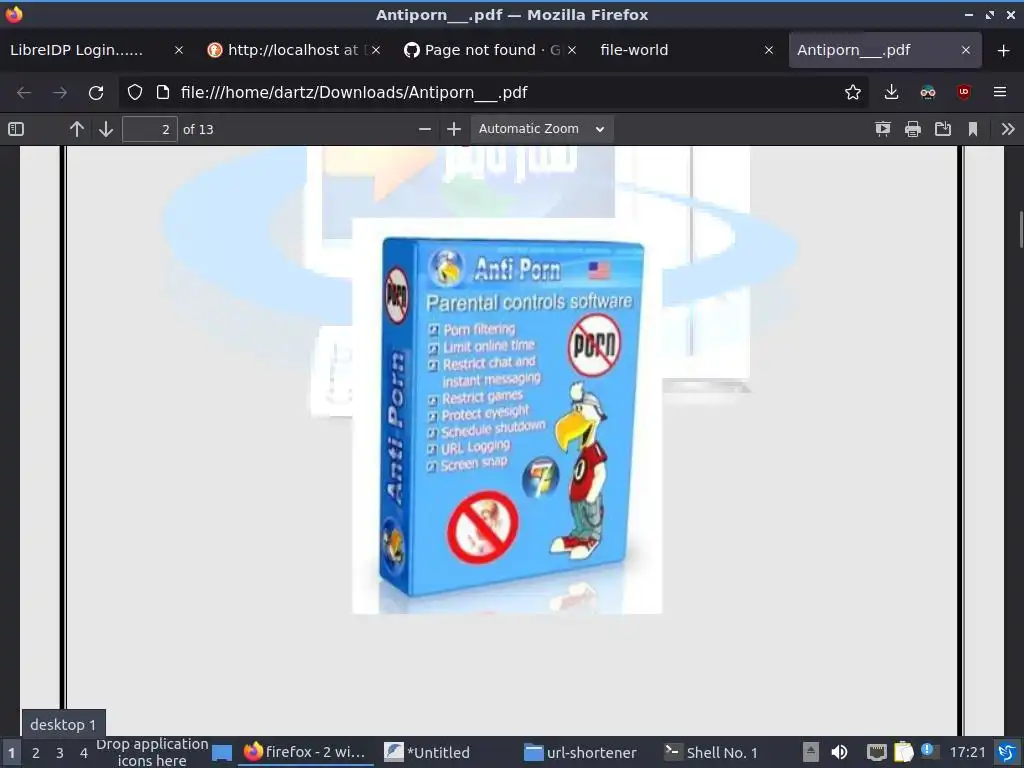Image resolution: width=1024 pixels, height=768 pixels.
Task: Click the PDF current view bookmark icon
Action: tap(972, 129)
